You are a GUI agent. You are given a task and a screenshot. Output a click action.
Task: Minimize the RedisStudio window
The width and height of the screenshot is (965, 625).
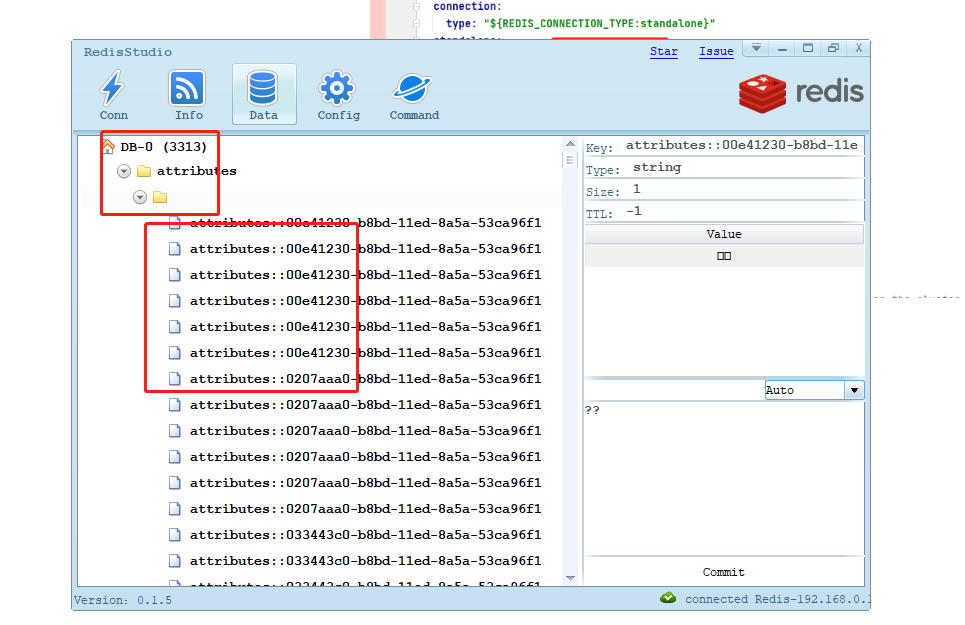click(x=782, y=48)
